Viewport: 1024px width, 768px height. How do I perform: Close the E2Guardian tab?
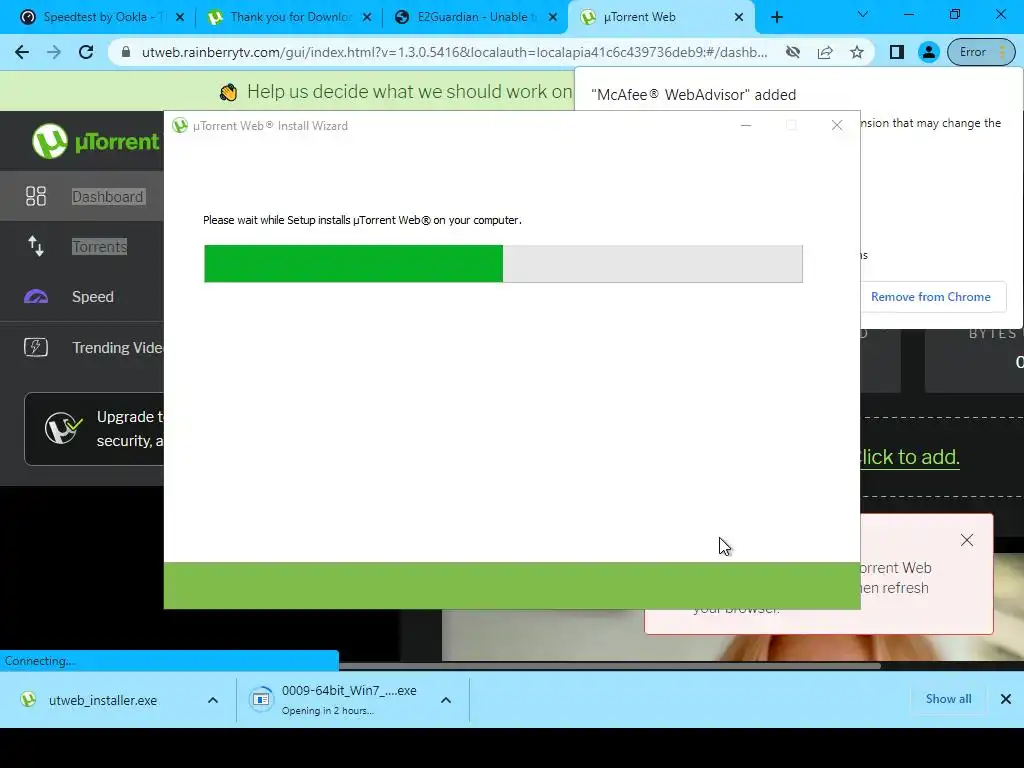(553, 18)
